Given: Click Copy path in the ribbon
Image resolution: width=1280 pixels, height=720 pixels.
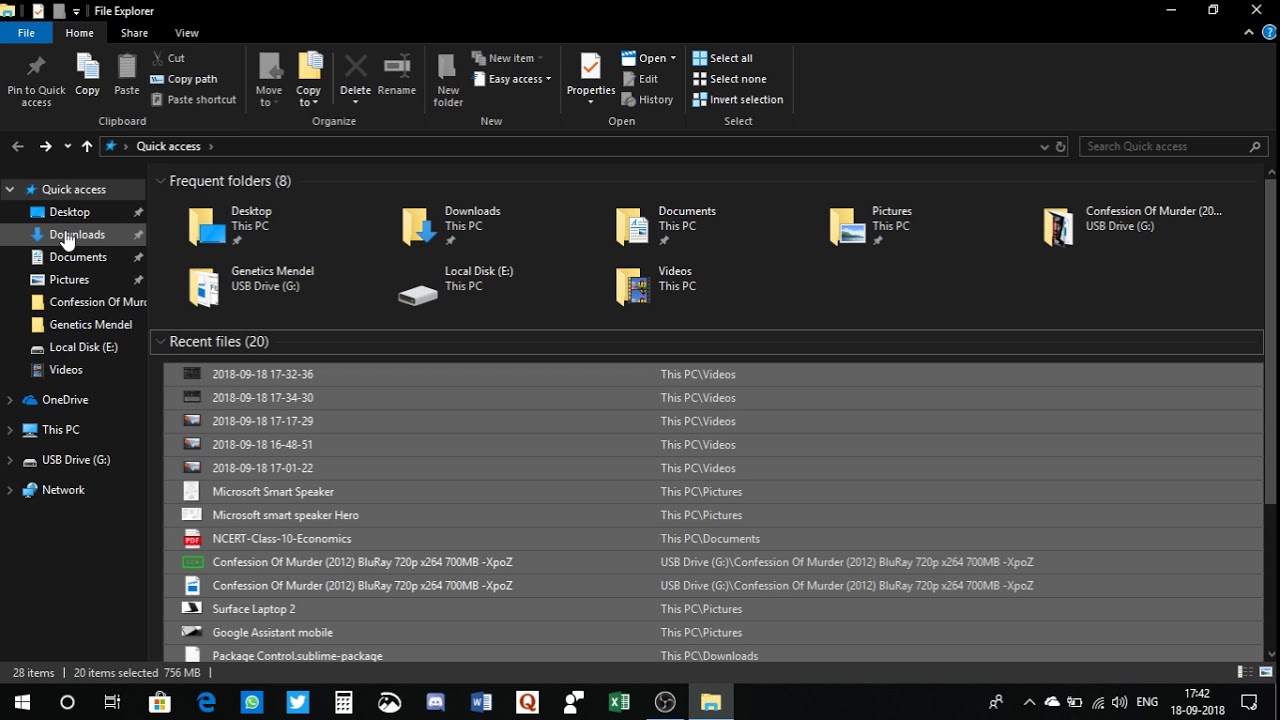Looking at the screenshot, I should tap(184, 79).
